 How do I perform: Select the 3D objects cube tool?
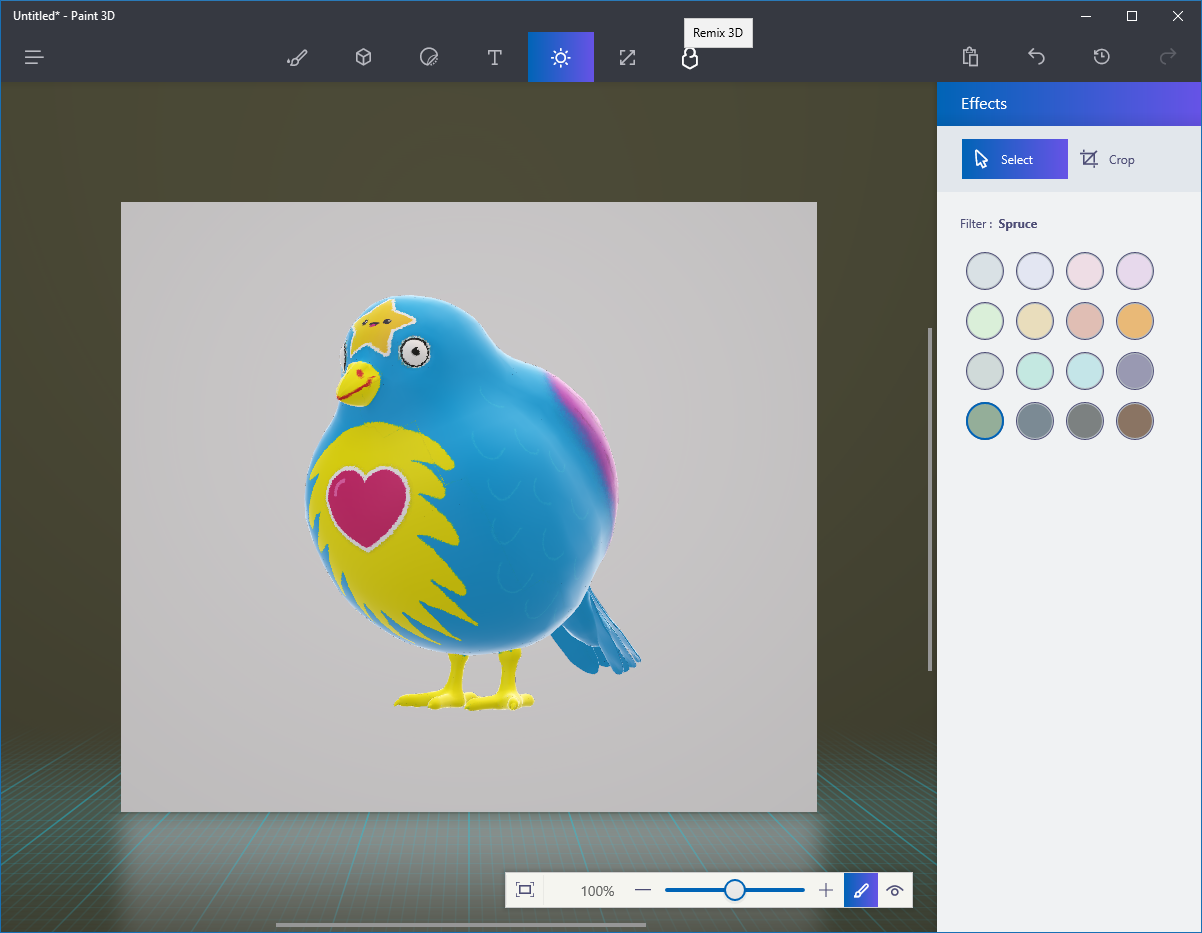pos(363,58)
